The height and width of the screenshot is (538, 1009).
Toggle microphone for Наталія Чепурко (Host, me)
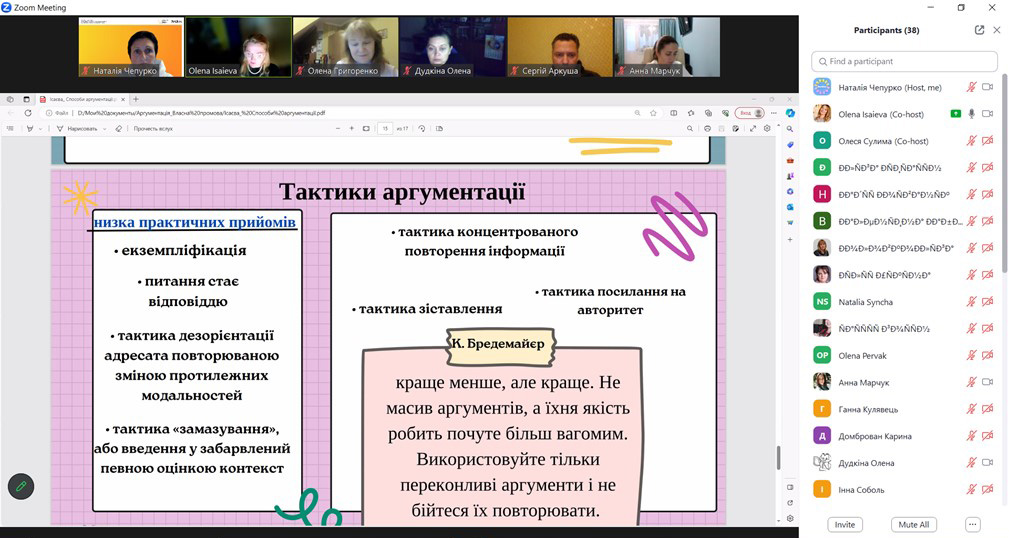(972, 87)
